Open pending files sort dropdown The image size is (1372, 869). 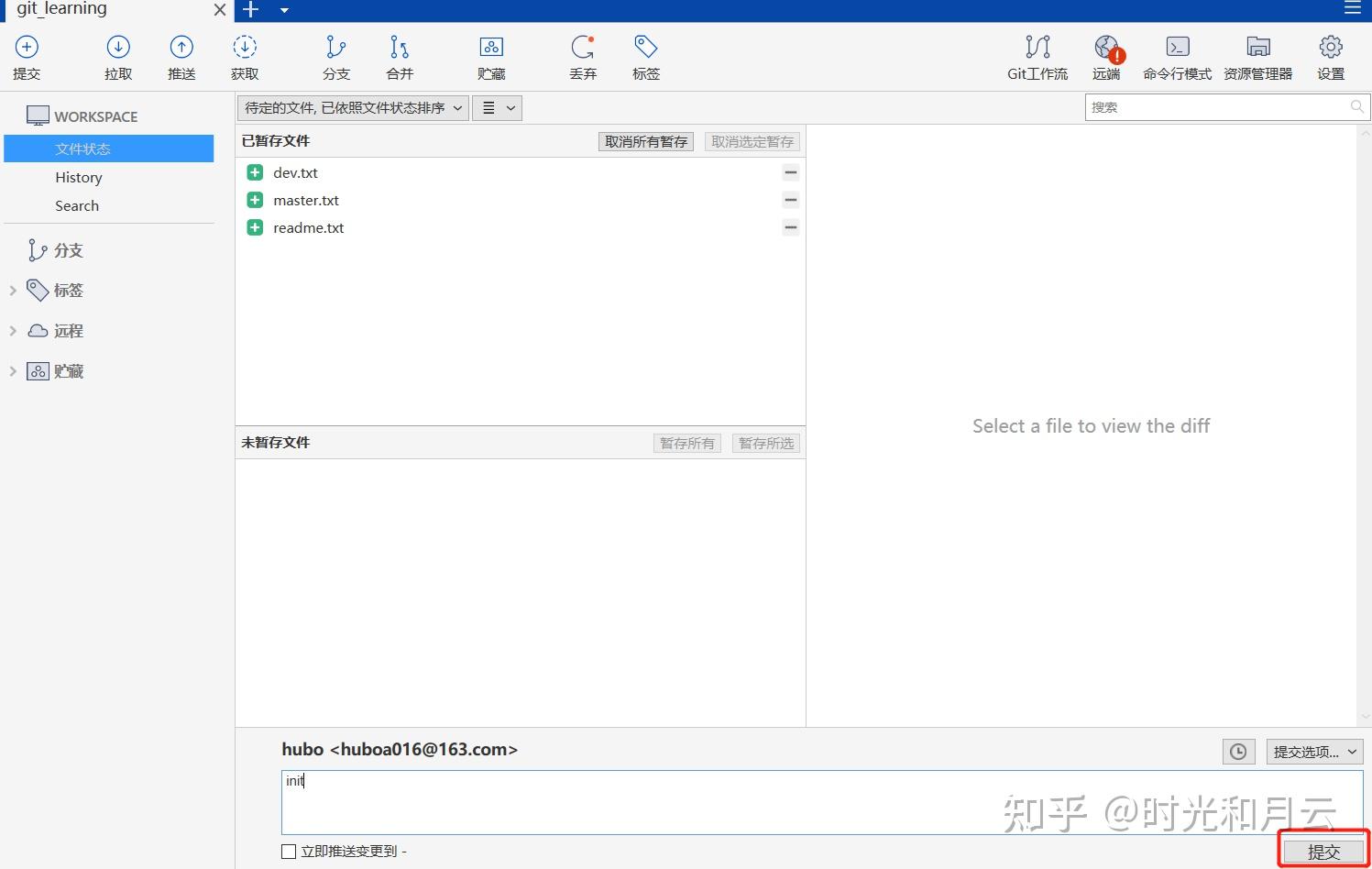pos(353,108)
